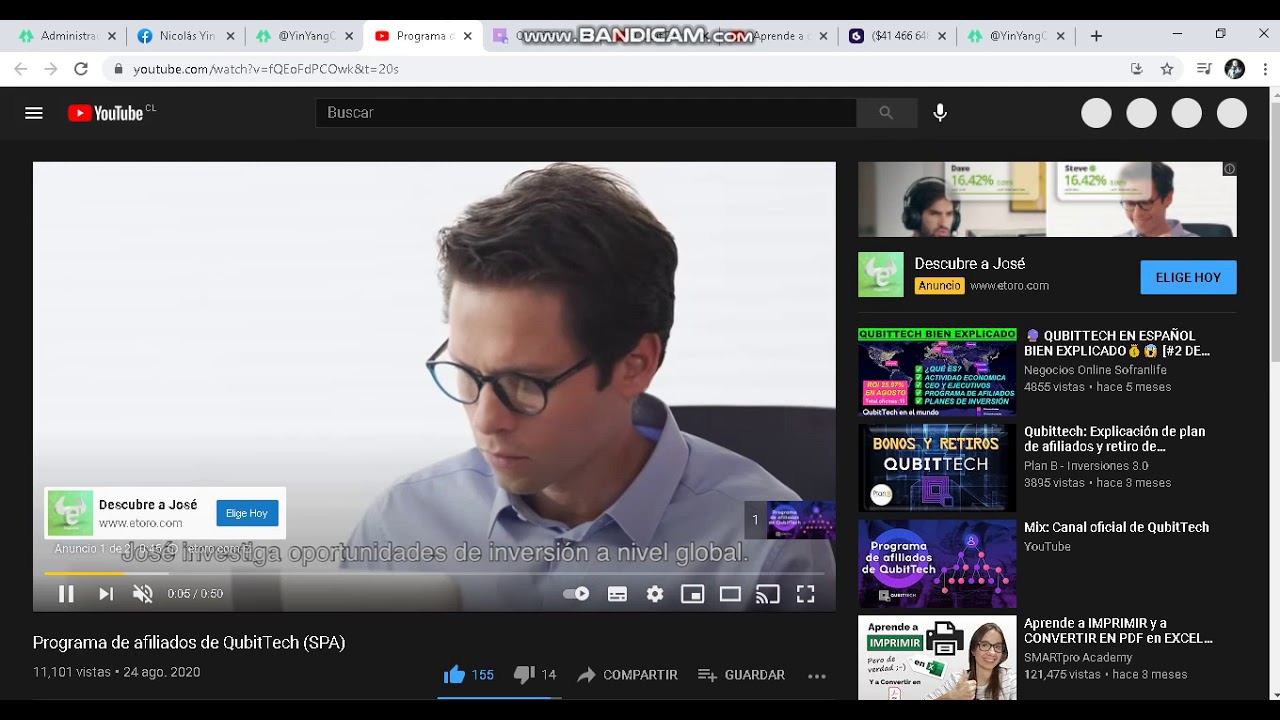
Task: Open the install/download icon in address bar
Action: pos(1136,69)
